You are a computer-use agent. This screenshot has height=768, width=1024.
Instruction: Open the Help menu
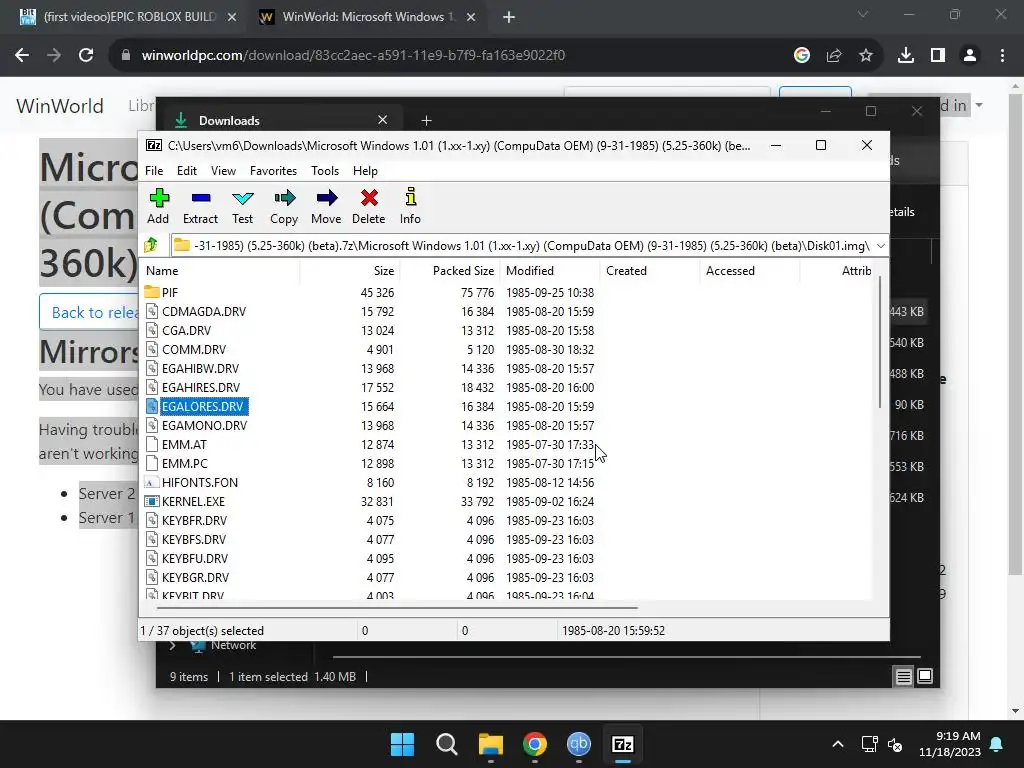365,170
